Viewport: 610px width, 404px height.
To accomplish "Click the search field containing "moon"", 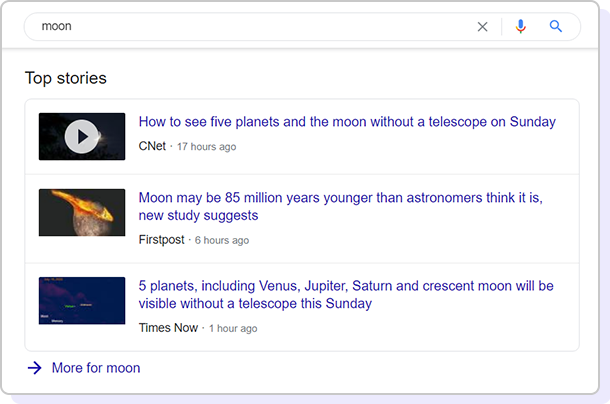I will point(250,27).
